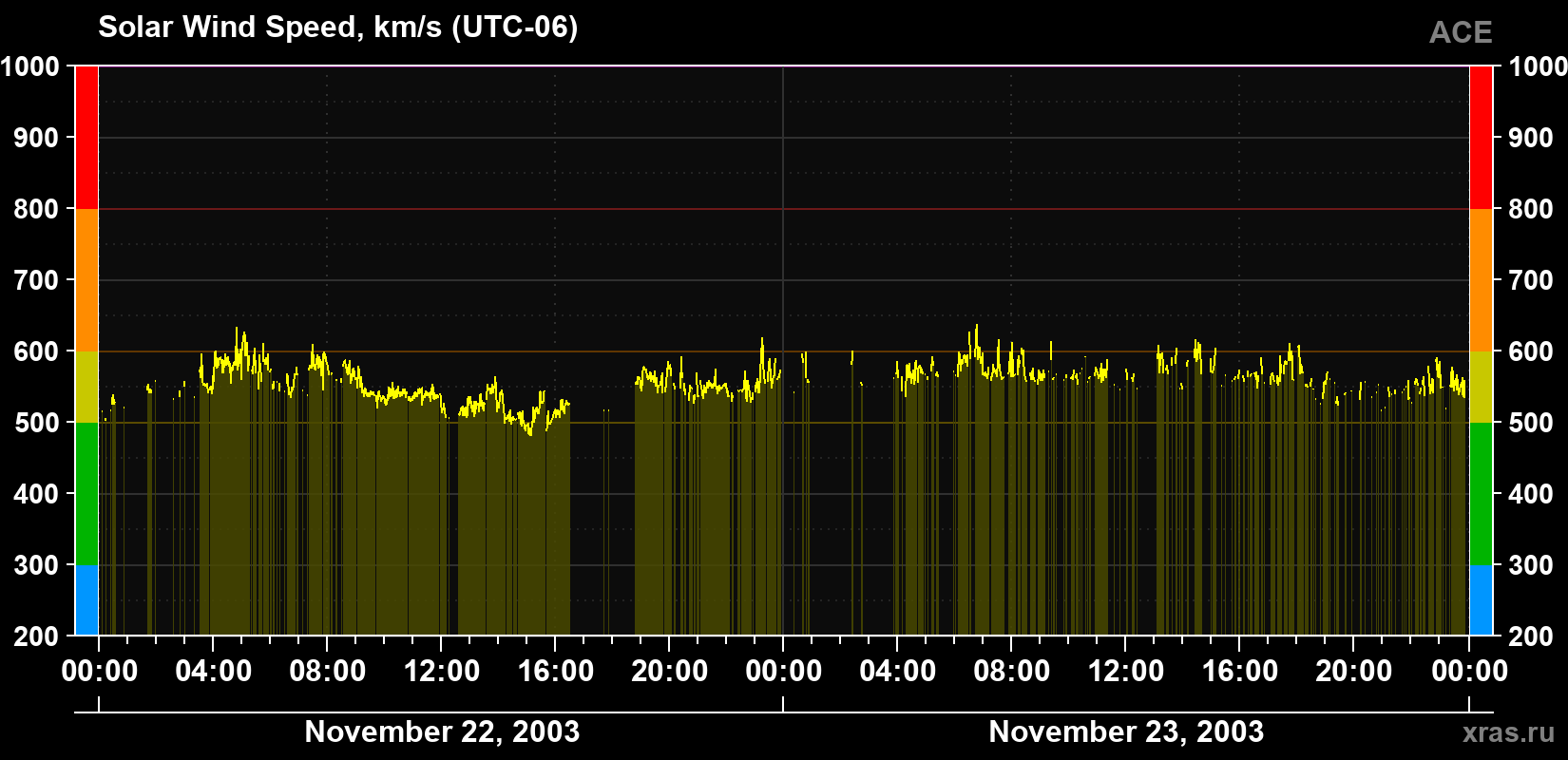Click the red band on the left scale
The height and width of the screenshot is (760, 1568).
pos(86,138)
